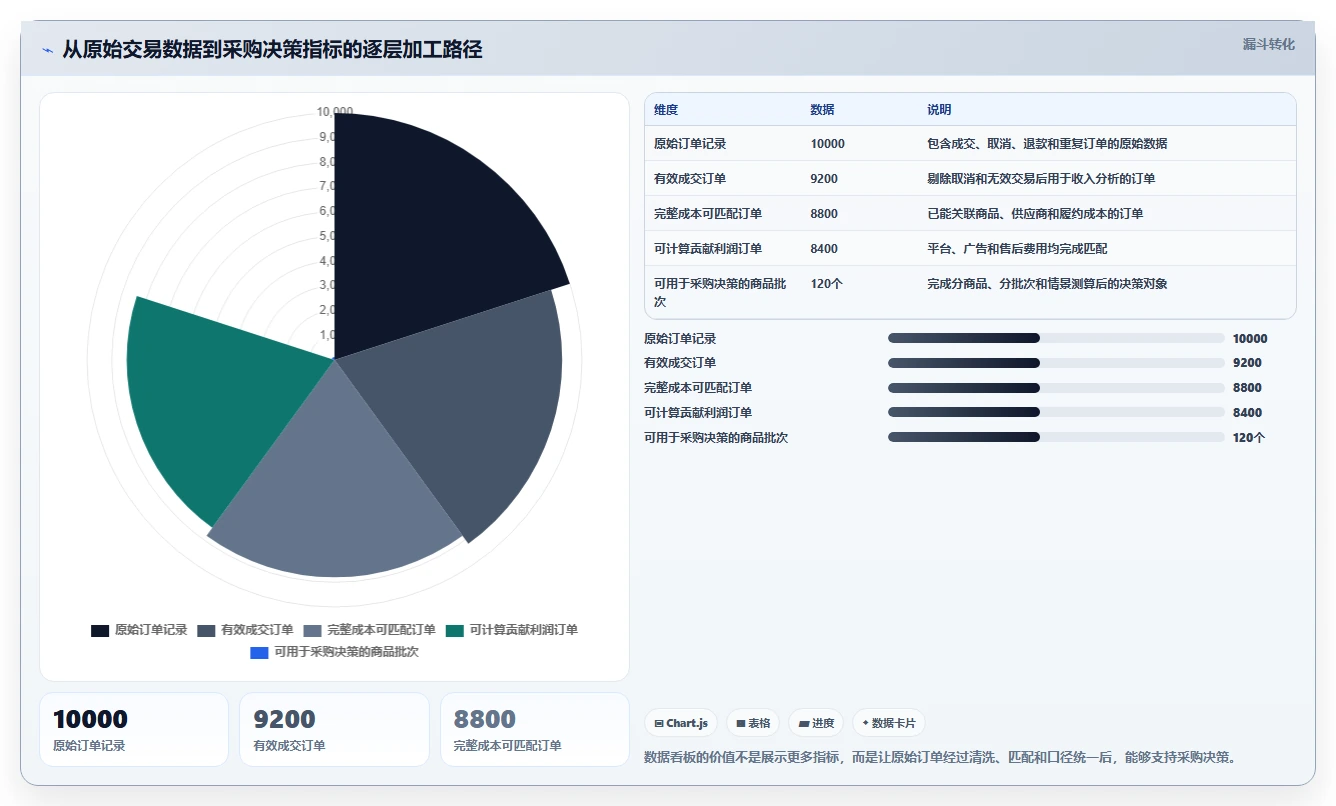Click the 有效成交订单 progress bar
This screenshot has height=806, width=1336.
1056,363
